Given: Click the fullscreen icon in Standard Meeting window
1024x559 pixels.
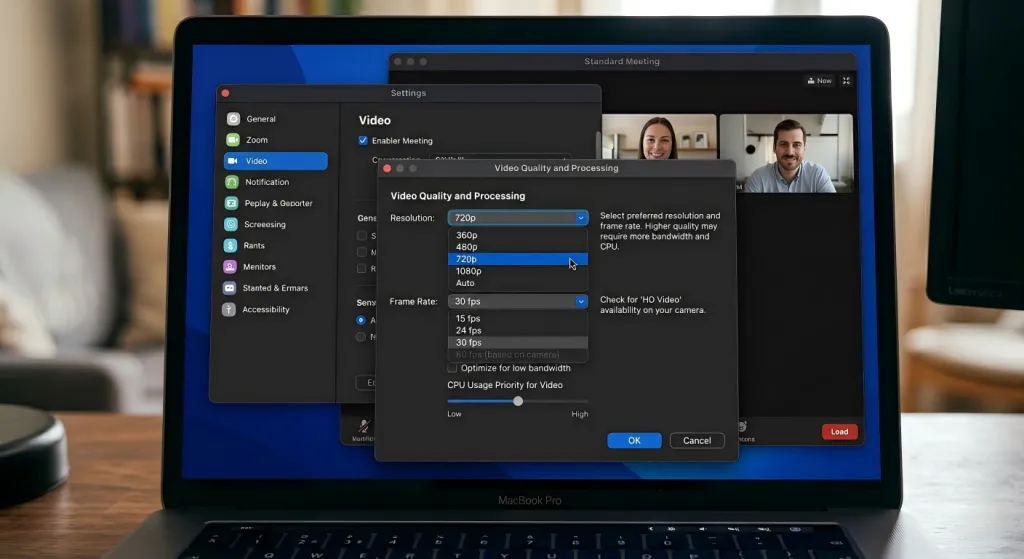Looking at the screenshot, I should [846, 81].
